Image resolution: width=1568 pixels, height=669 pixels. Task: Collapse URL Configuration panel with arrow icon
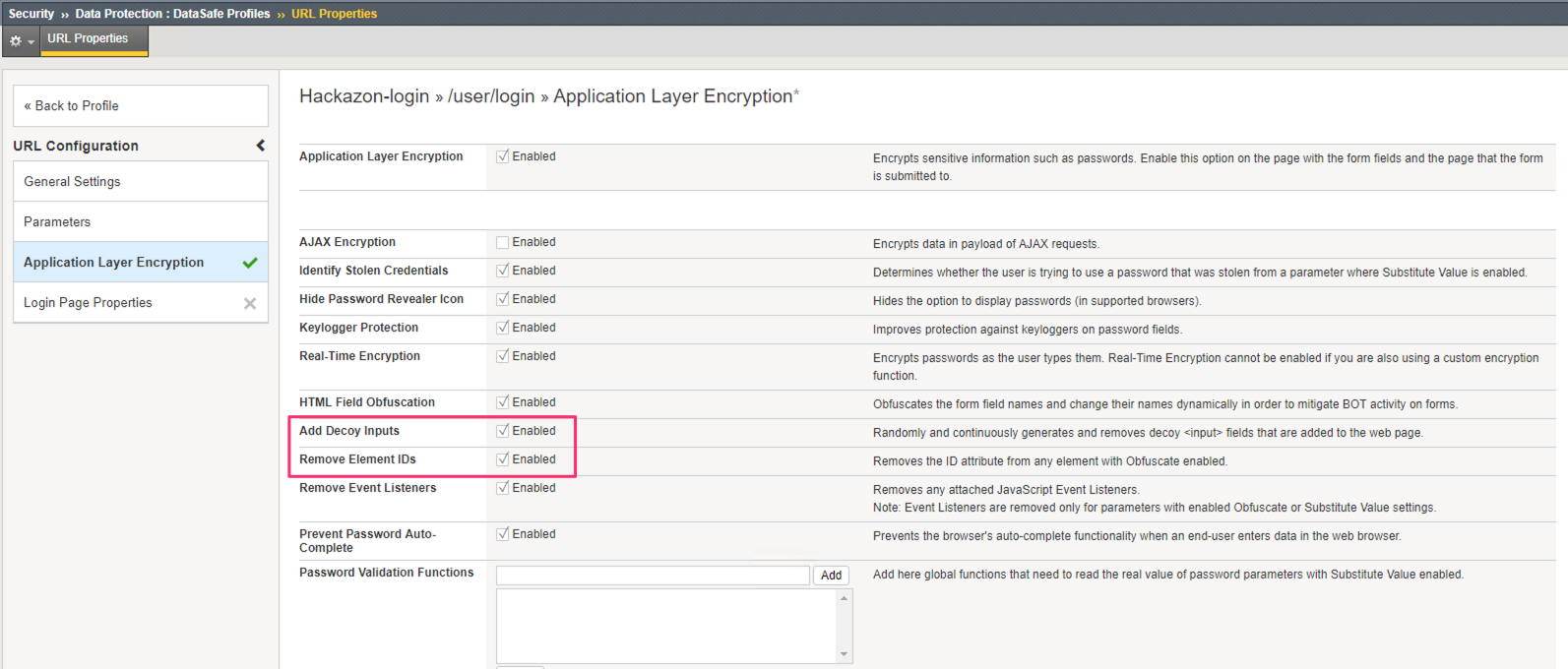(261, 146)
